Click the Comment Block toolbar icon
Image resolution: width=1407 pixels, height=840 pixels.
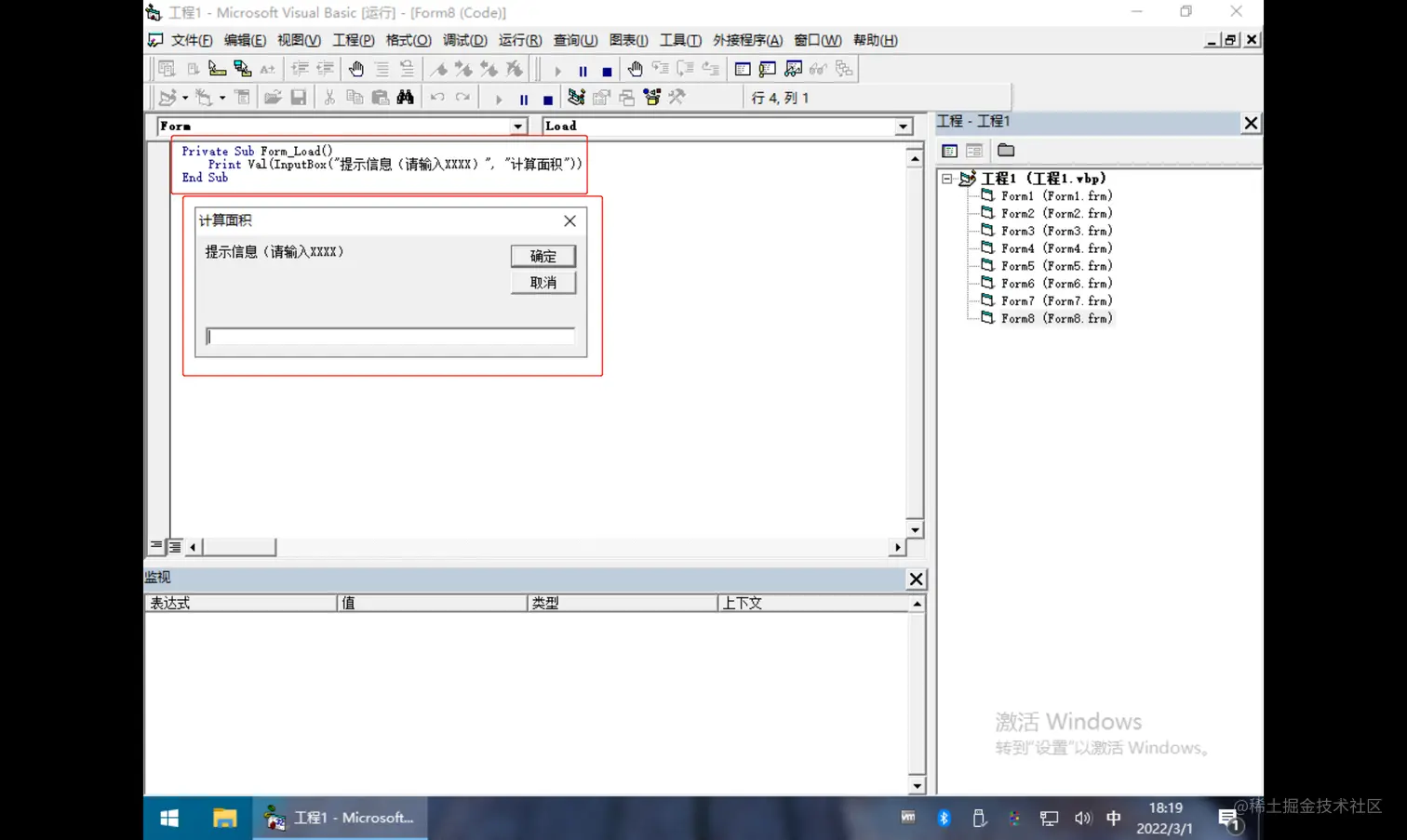[382, 69]
